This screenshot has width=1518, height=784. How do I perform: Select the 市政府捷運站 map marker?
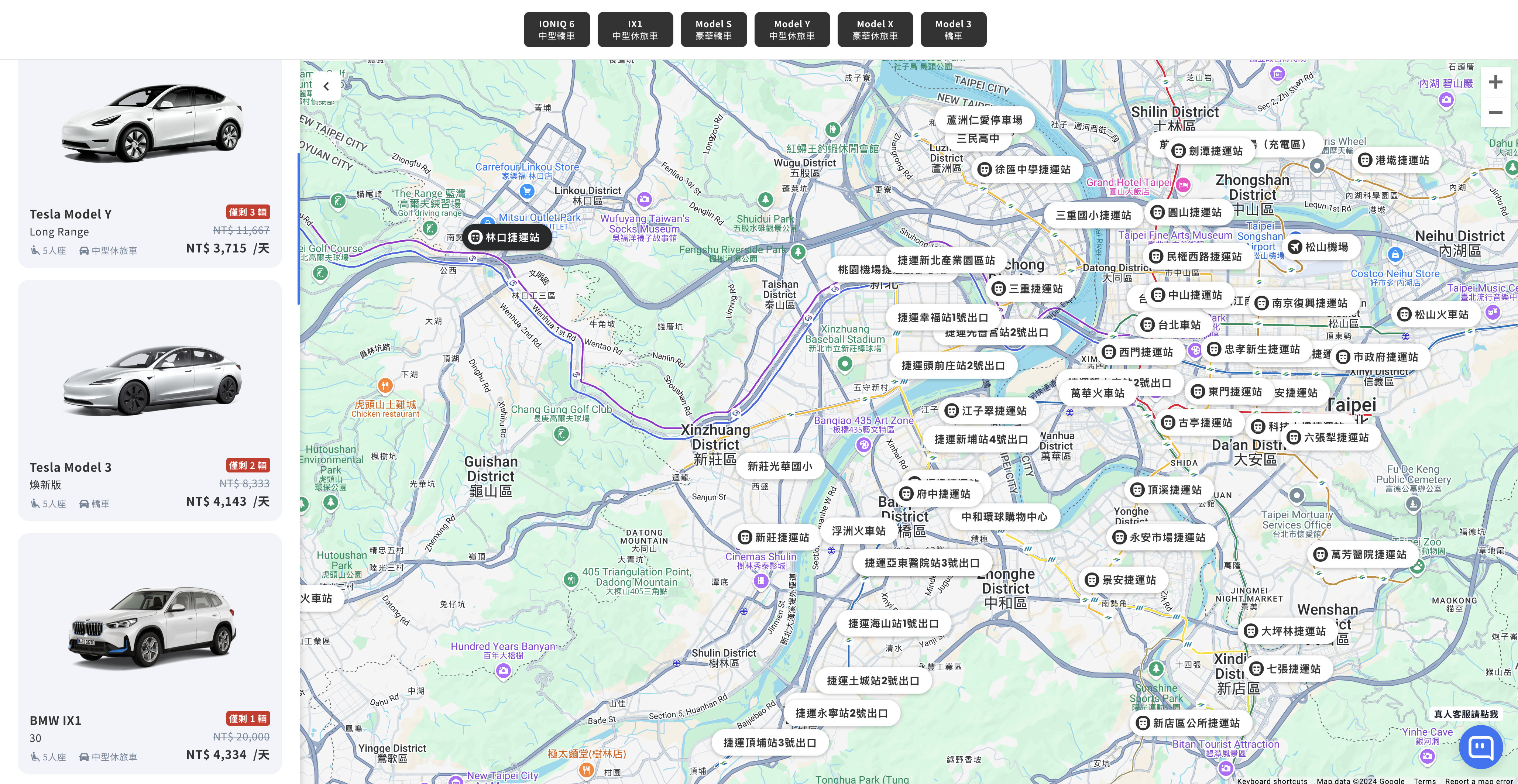(x=1380, y=357)
